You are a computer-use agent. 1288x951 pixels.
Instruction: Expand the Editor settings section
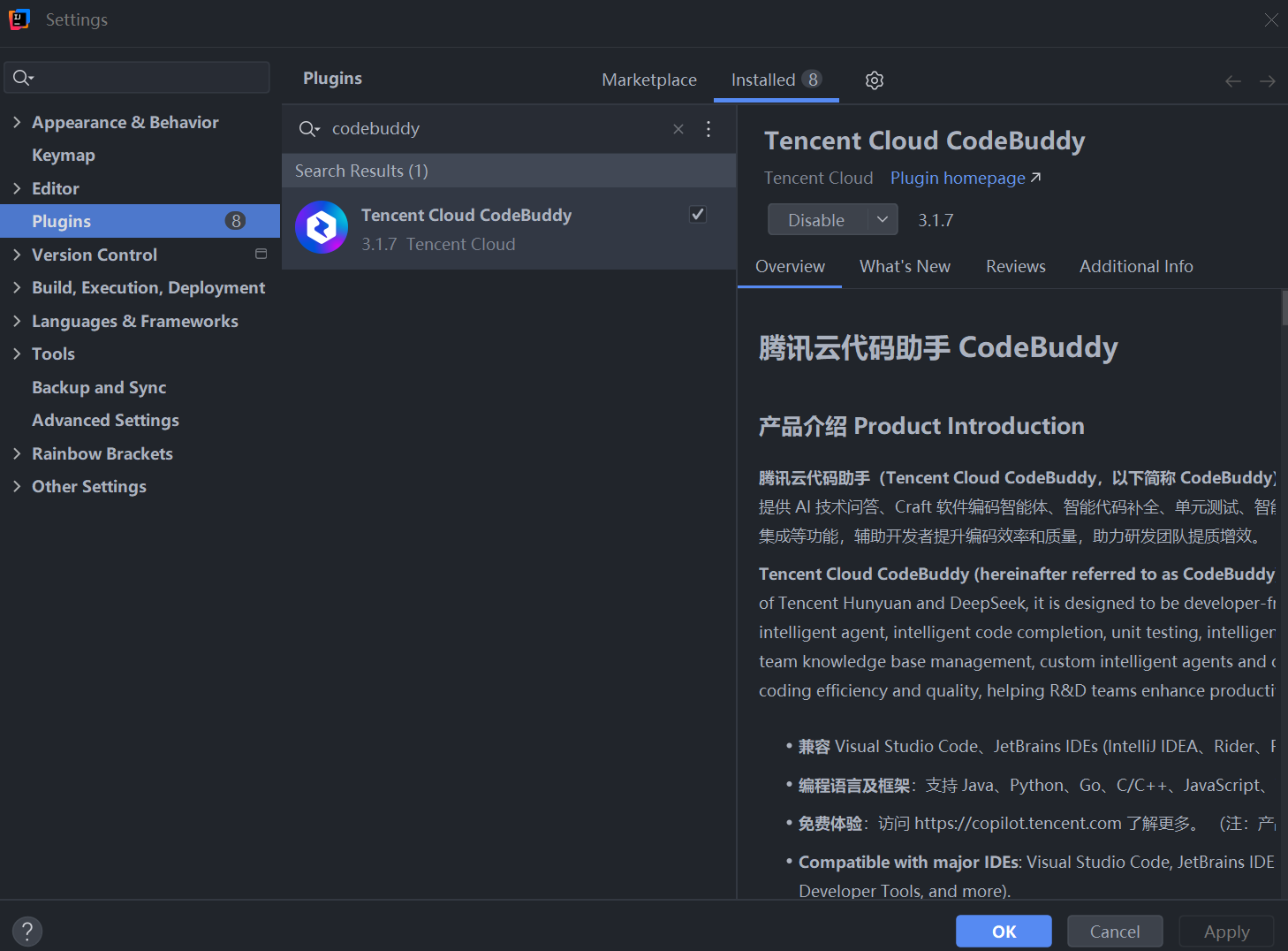[17, 188]
